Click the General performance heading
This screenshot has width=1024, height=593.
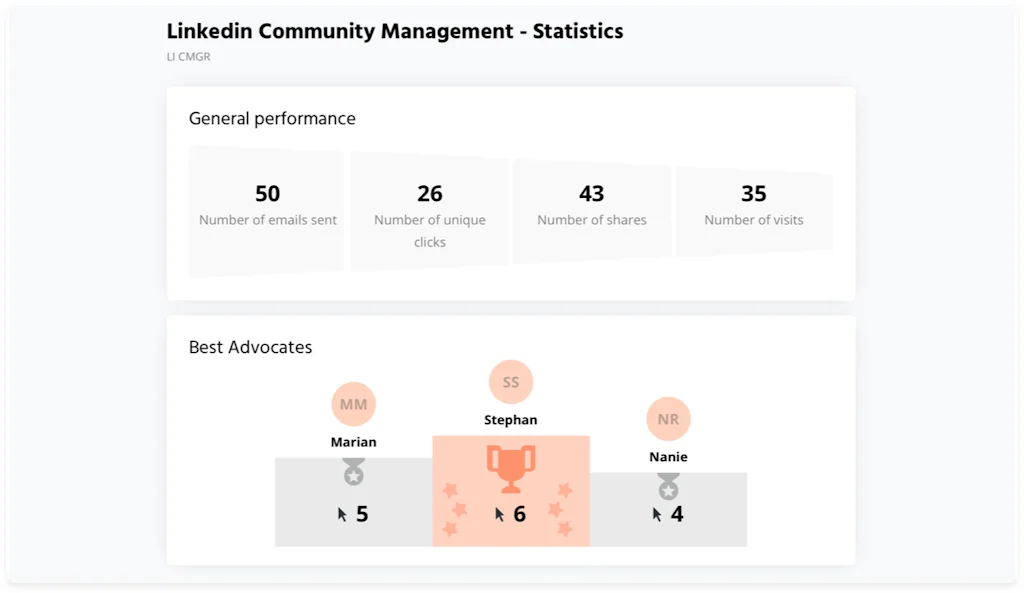tap(272, 118)
